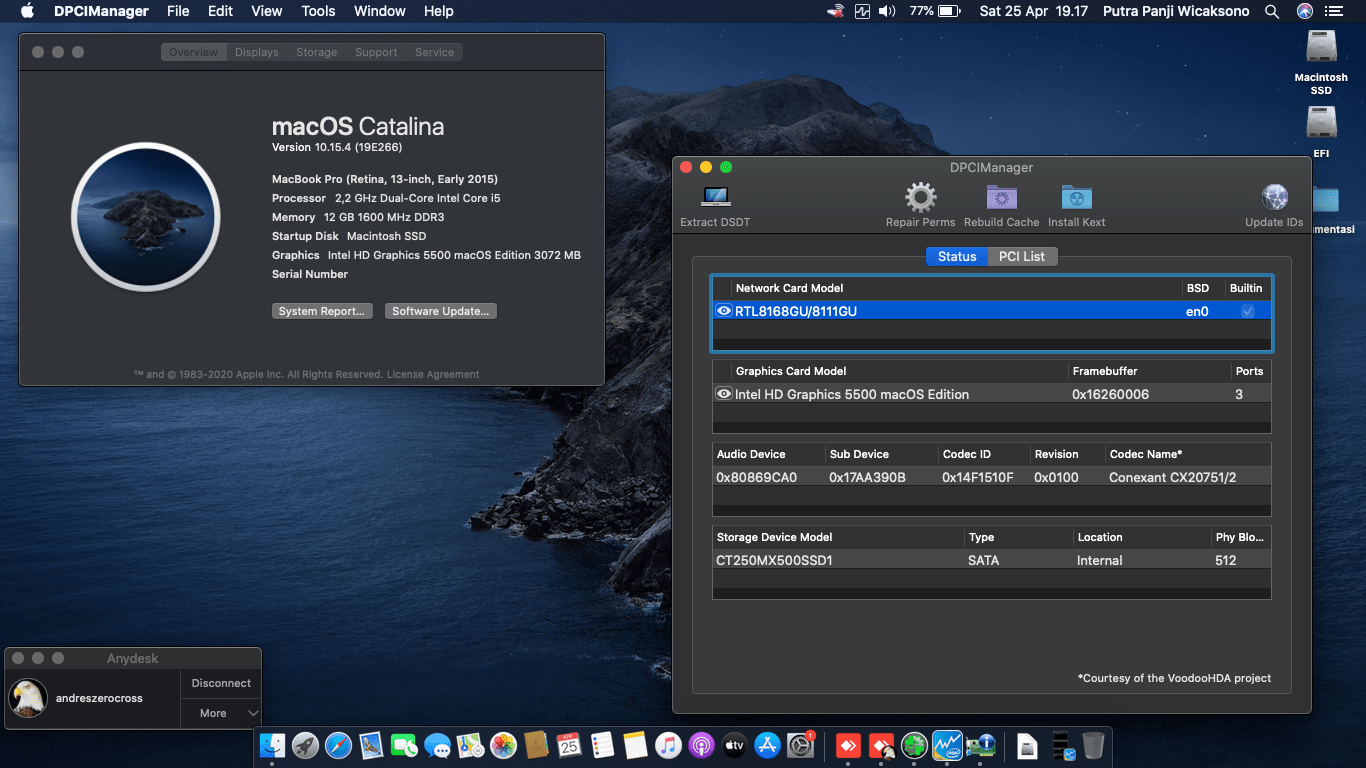Open Service tab in About This Mac
Viewport: 1366px width, 768px height.
434,52
